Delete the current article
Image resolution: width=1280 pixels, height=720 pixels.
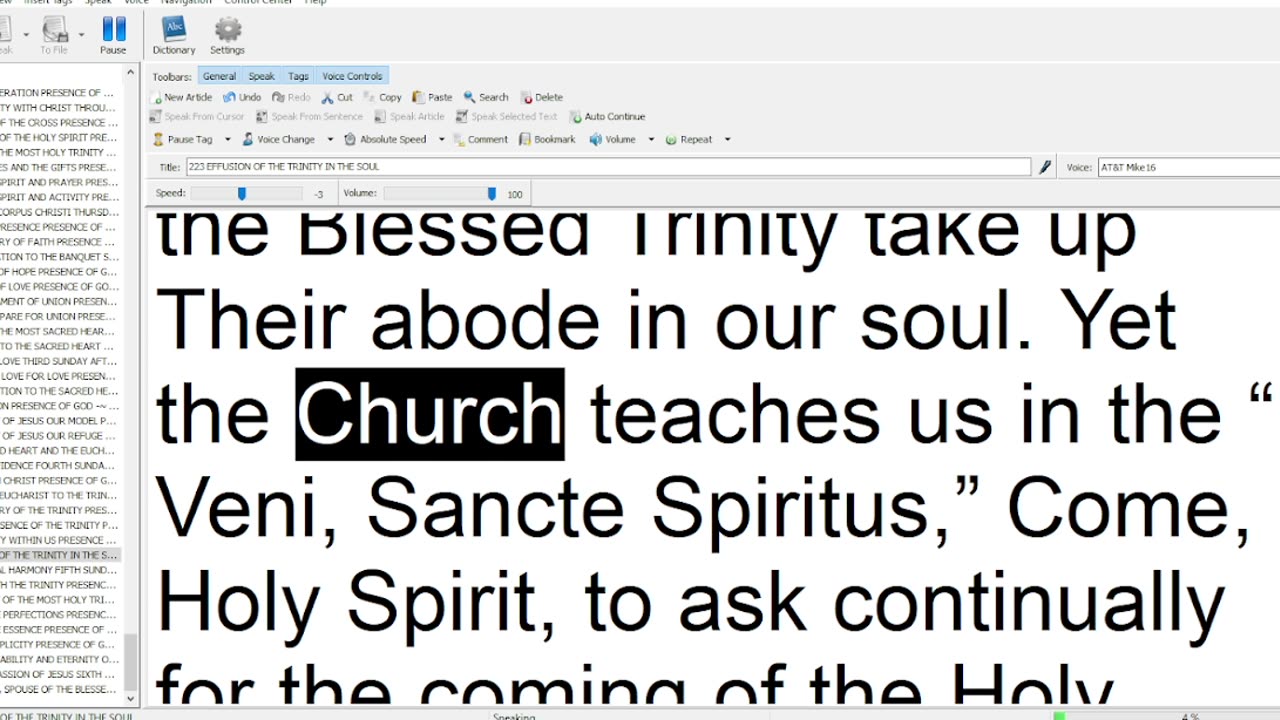pos(542,97)
